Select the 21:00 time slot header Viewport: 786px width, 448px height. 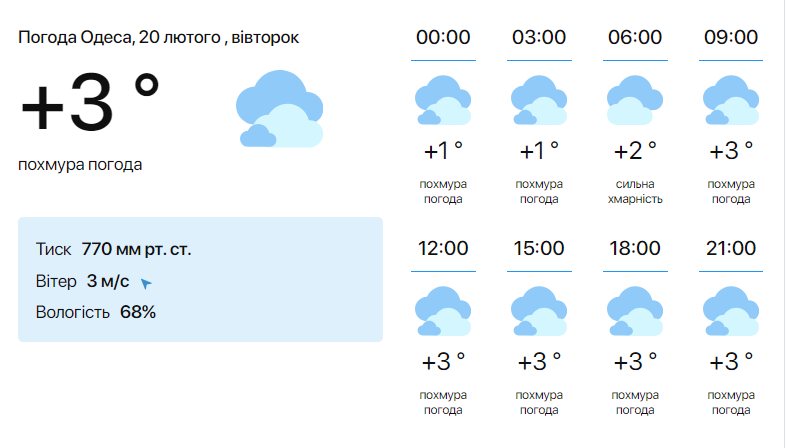tap(731, 248)
